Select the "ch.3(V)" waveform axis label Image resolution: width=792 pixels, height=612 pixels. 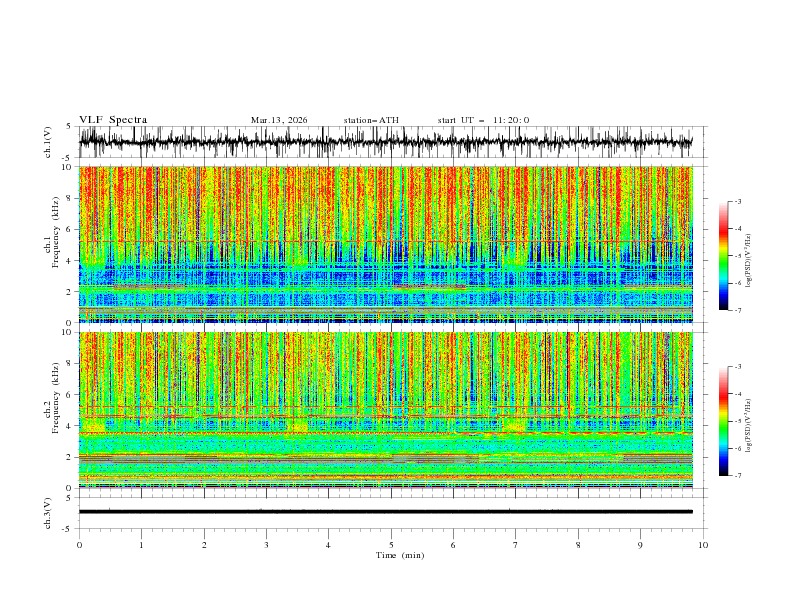point(48,513)
